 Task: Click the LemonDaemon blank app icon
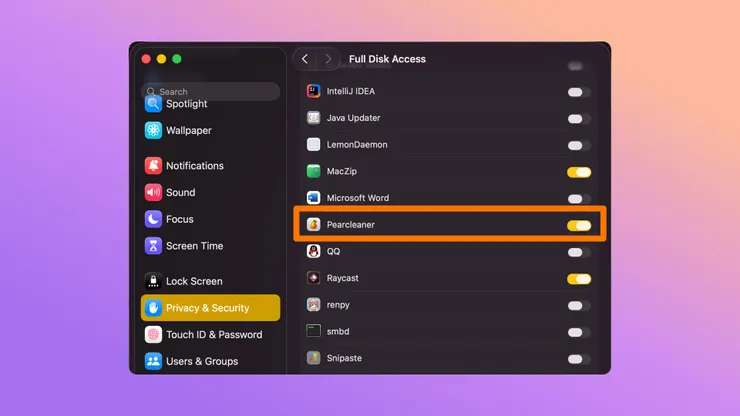(x=313, y=144)
